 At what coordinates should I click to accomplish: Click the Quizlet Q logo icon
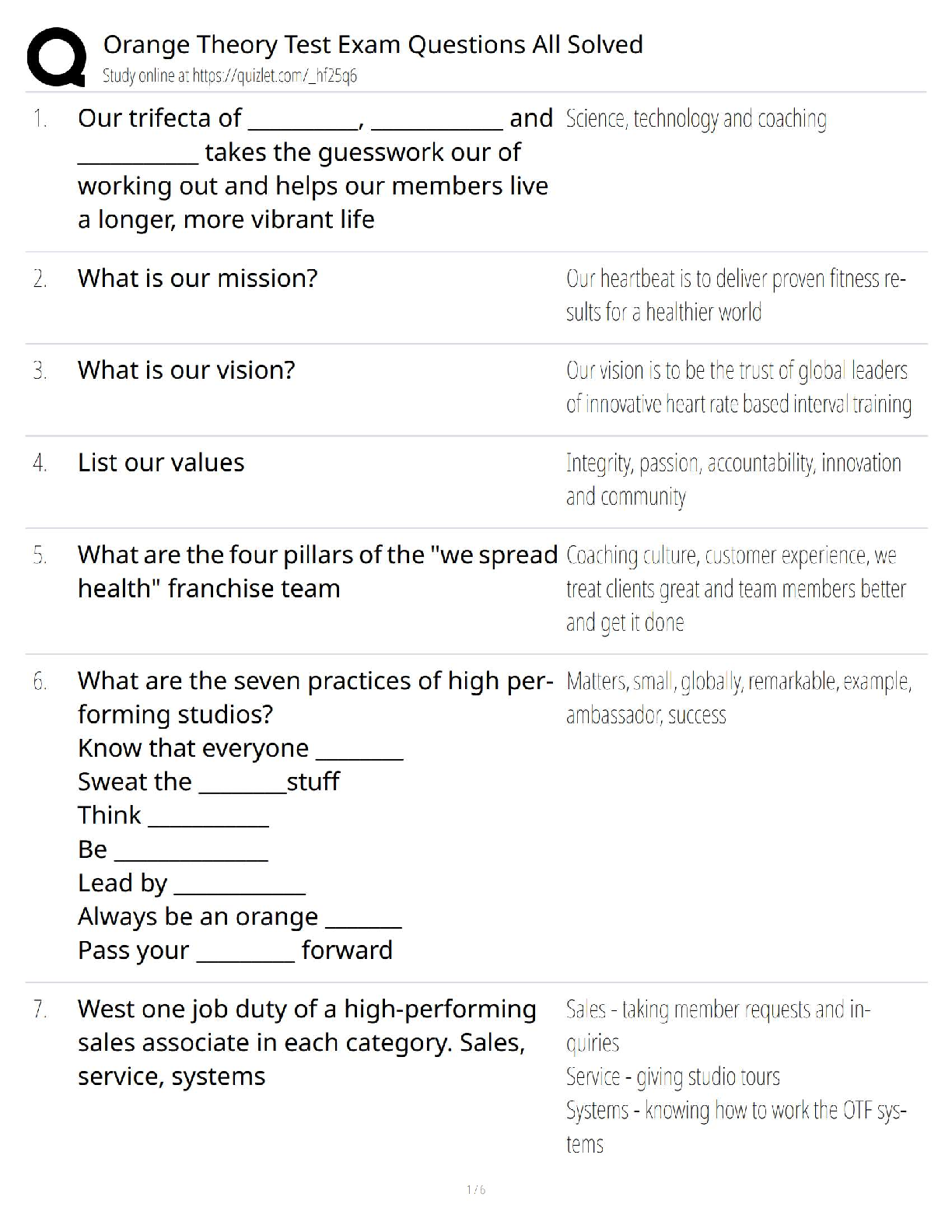(56, 57)
